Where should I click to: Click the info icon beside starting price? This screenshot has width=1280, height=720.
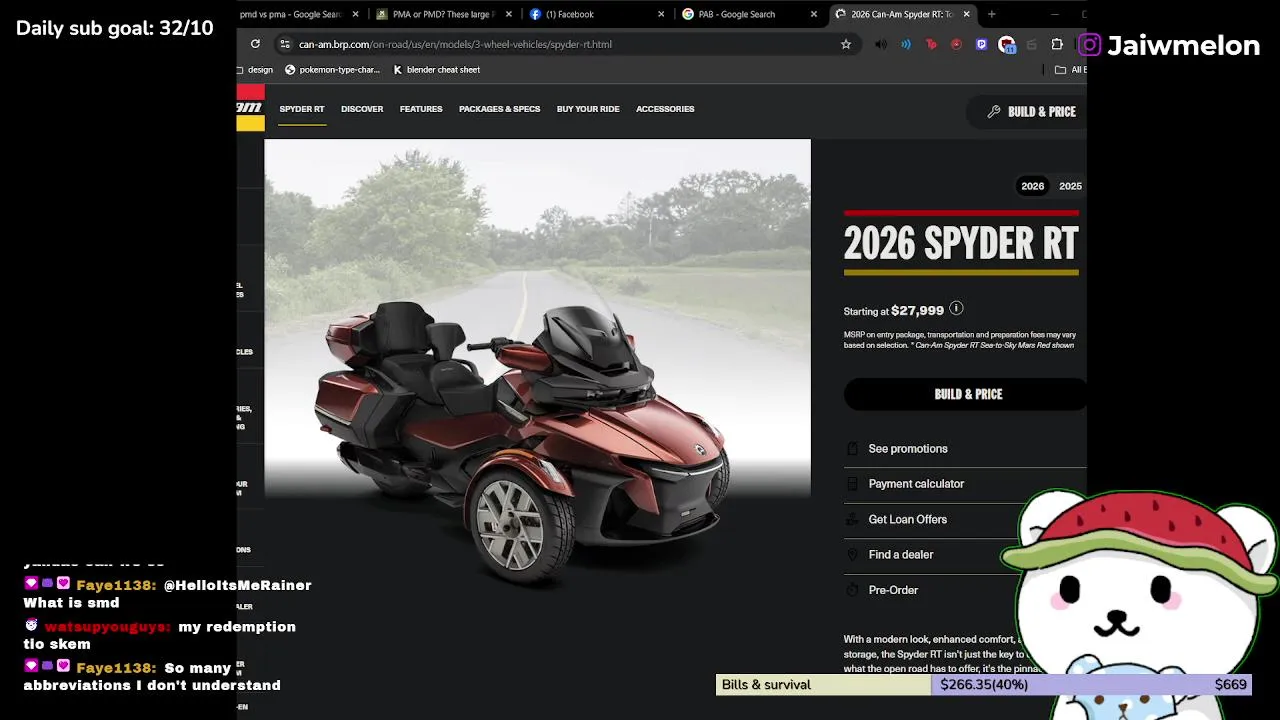point(956,309)
